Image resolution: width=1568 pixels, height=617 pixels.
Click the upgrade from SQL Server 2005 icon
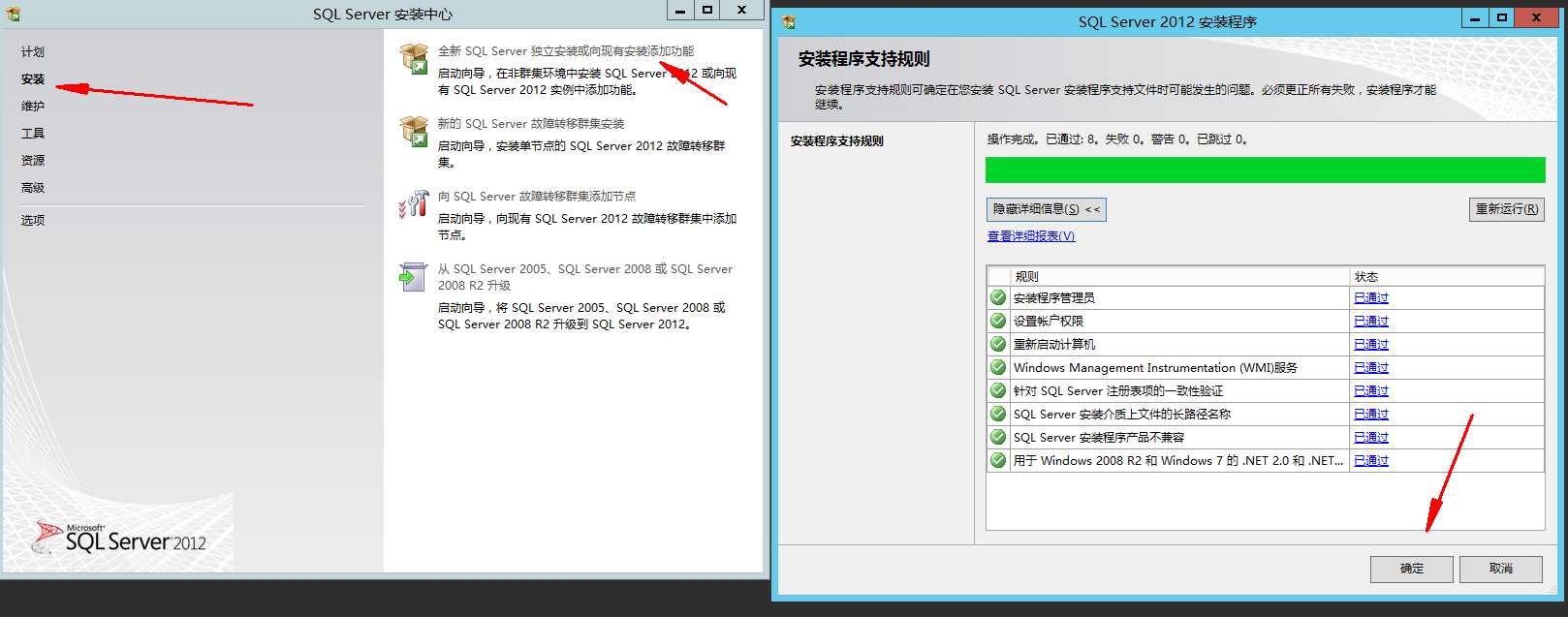[414, 276]
